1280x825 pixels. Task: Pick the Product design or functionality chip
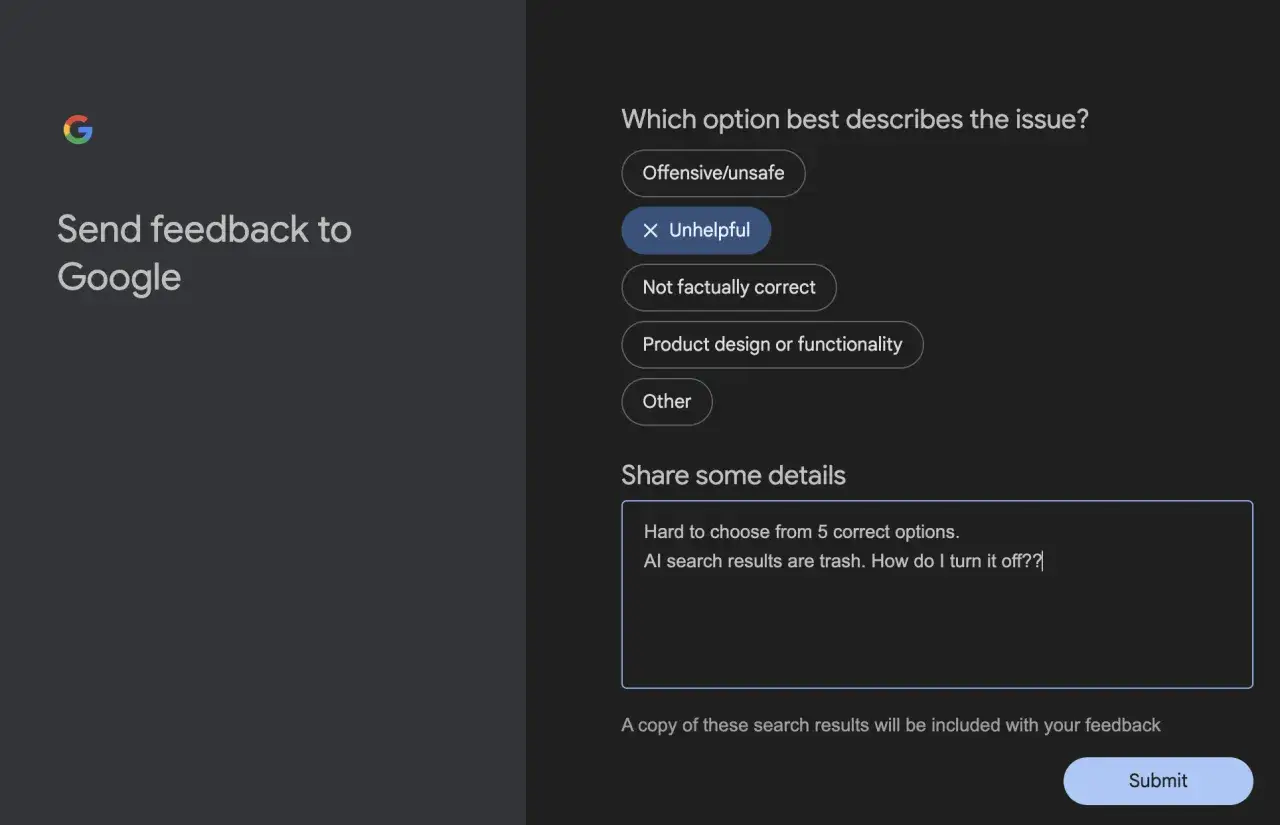click(x=772, y=345)
